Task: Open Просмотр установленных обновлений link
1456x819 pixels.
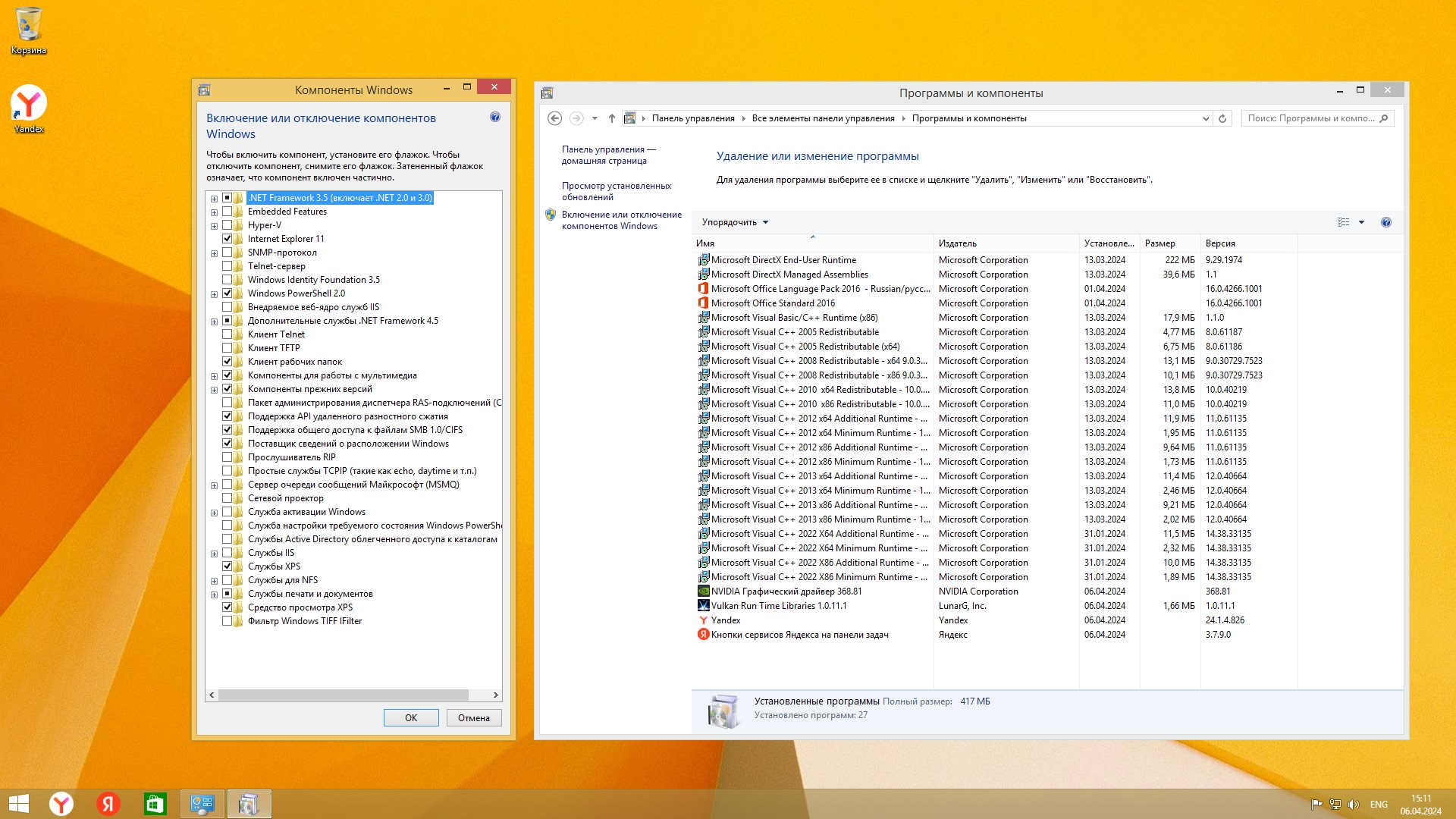Action: click(616, 191)
